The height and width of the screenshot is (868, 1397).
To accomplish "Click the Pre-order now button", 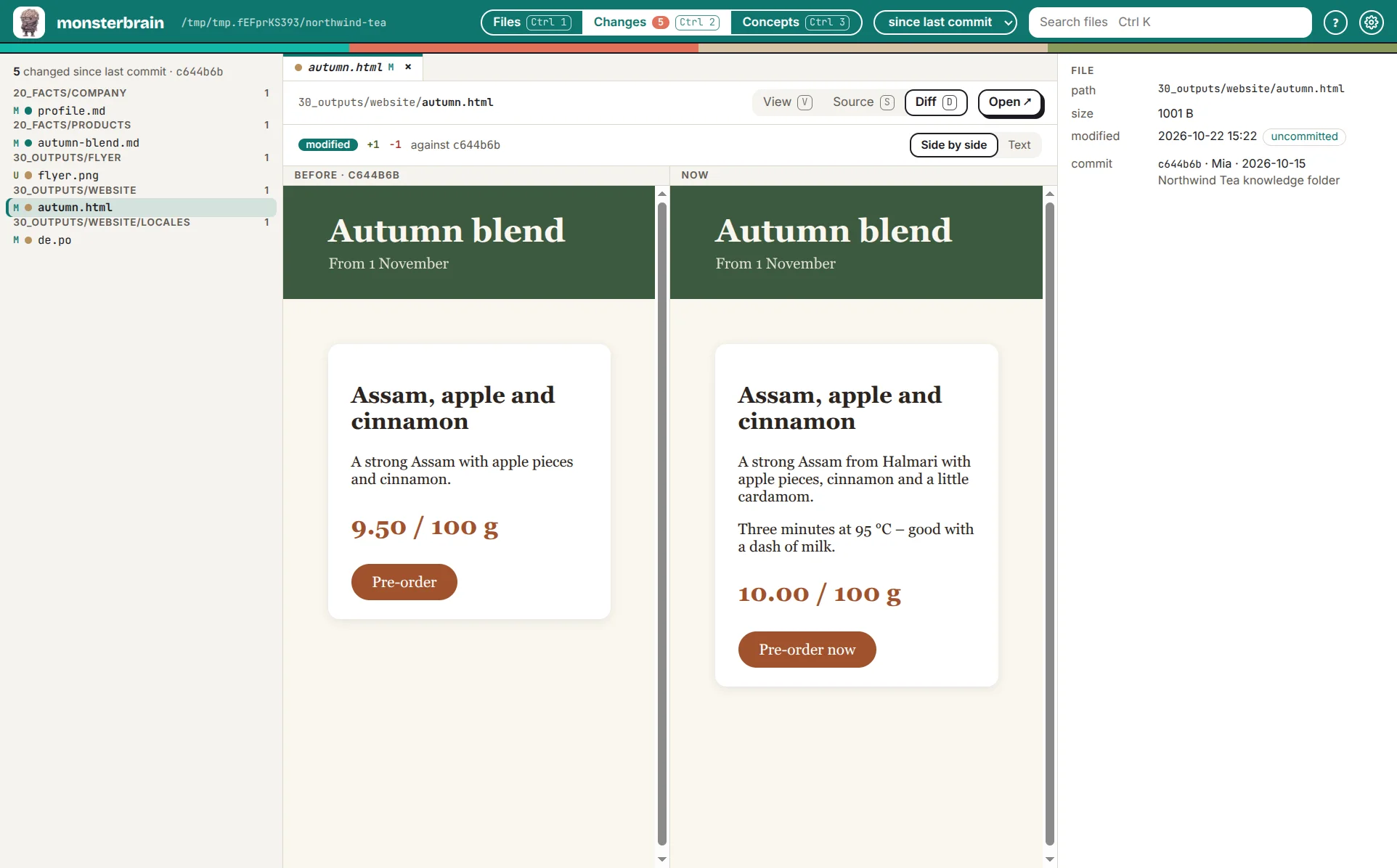I will tap(807, 650).
